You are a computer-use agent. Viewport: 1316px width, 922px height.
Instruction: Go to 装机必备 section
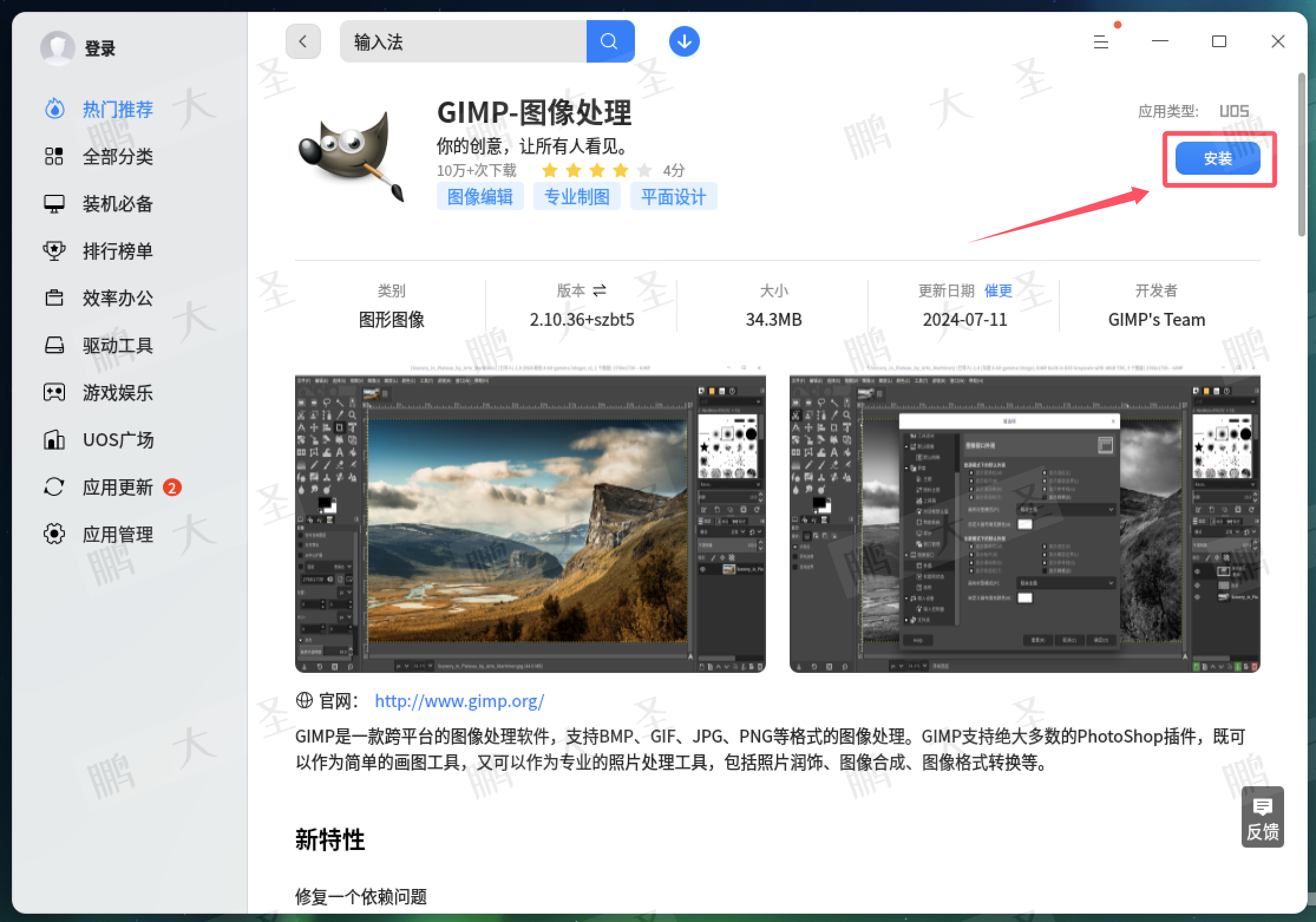click(117, 204)
